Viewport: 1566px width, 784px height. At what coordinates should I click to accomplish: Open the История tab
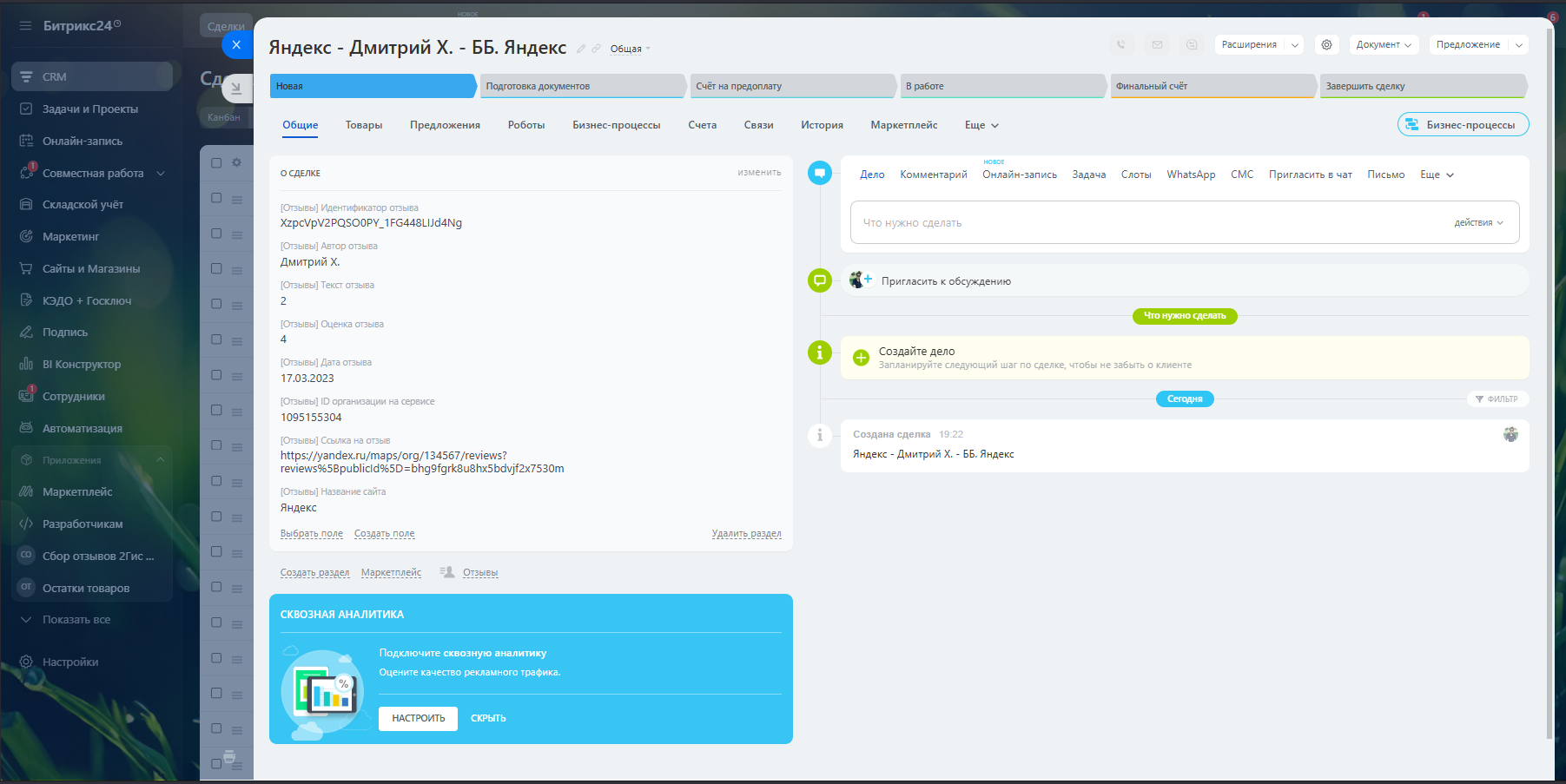coord(822,125)
